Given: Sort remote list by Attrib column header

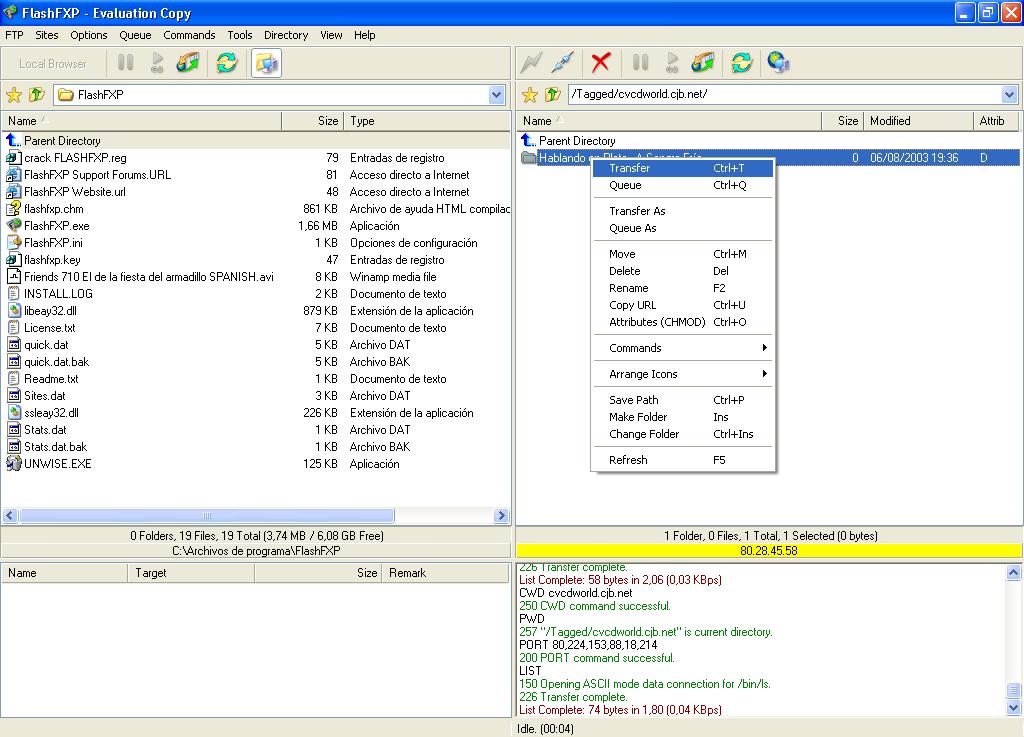Looking at the screenshot, I should click(995, 121).
